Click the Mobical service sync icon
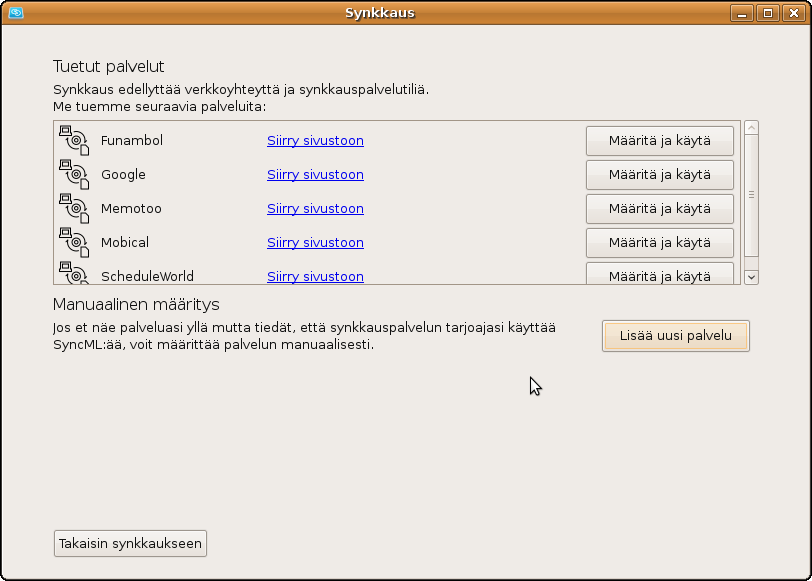Screen dimensions: 812x581 74,243
